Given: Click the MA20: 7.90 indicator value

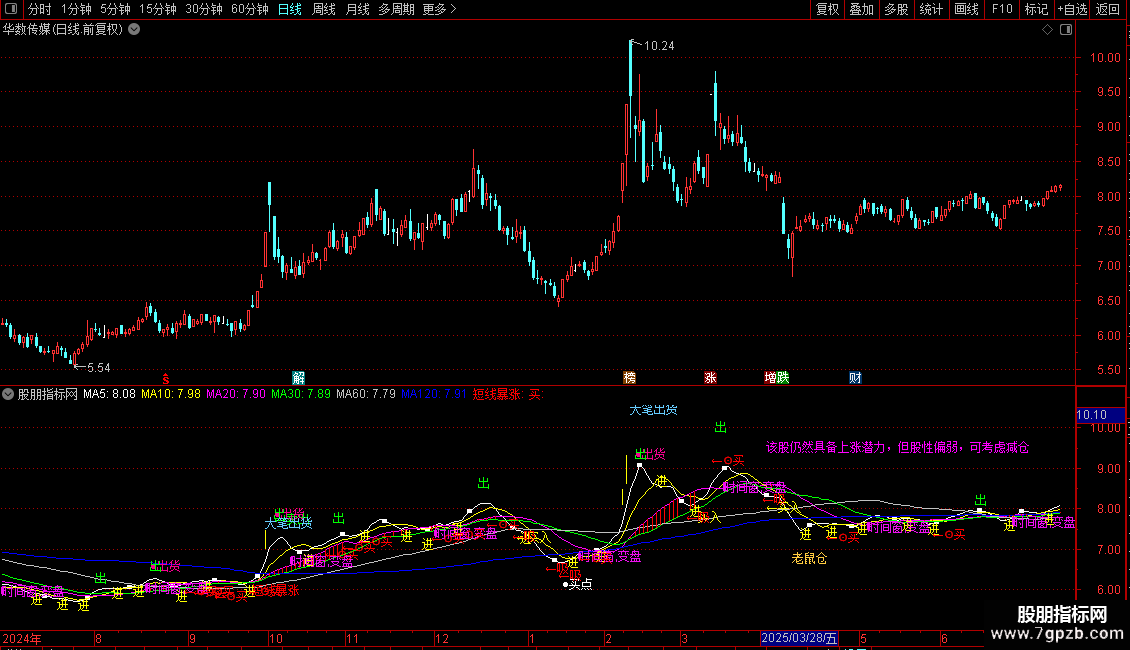Looking at the screenshot, I should 236,394.
